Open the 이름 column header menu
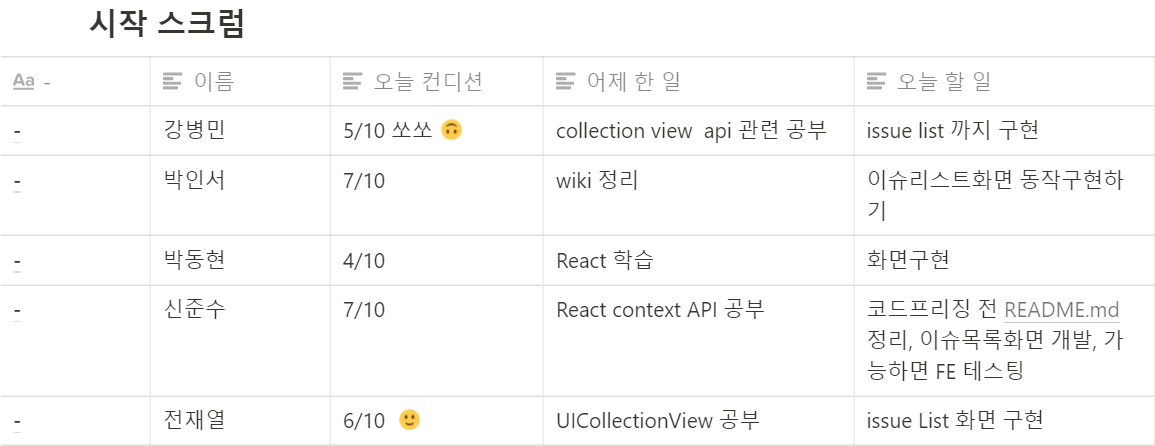 240,81
